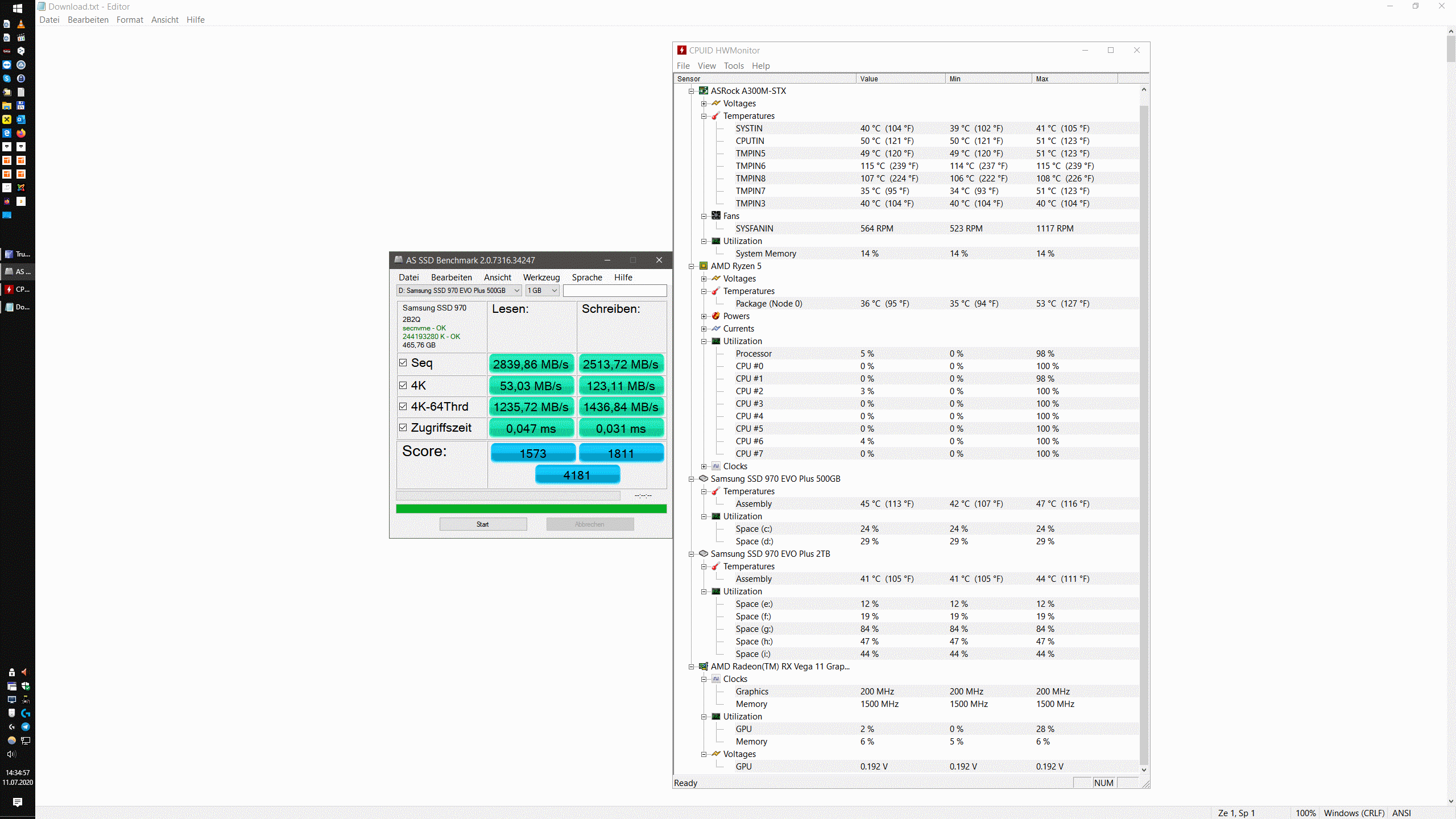Open the Datei menu in Editor
The image size is (1456, 819).
point(49,20)
